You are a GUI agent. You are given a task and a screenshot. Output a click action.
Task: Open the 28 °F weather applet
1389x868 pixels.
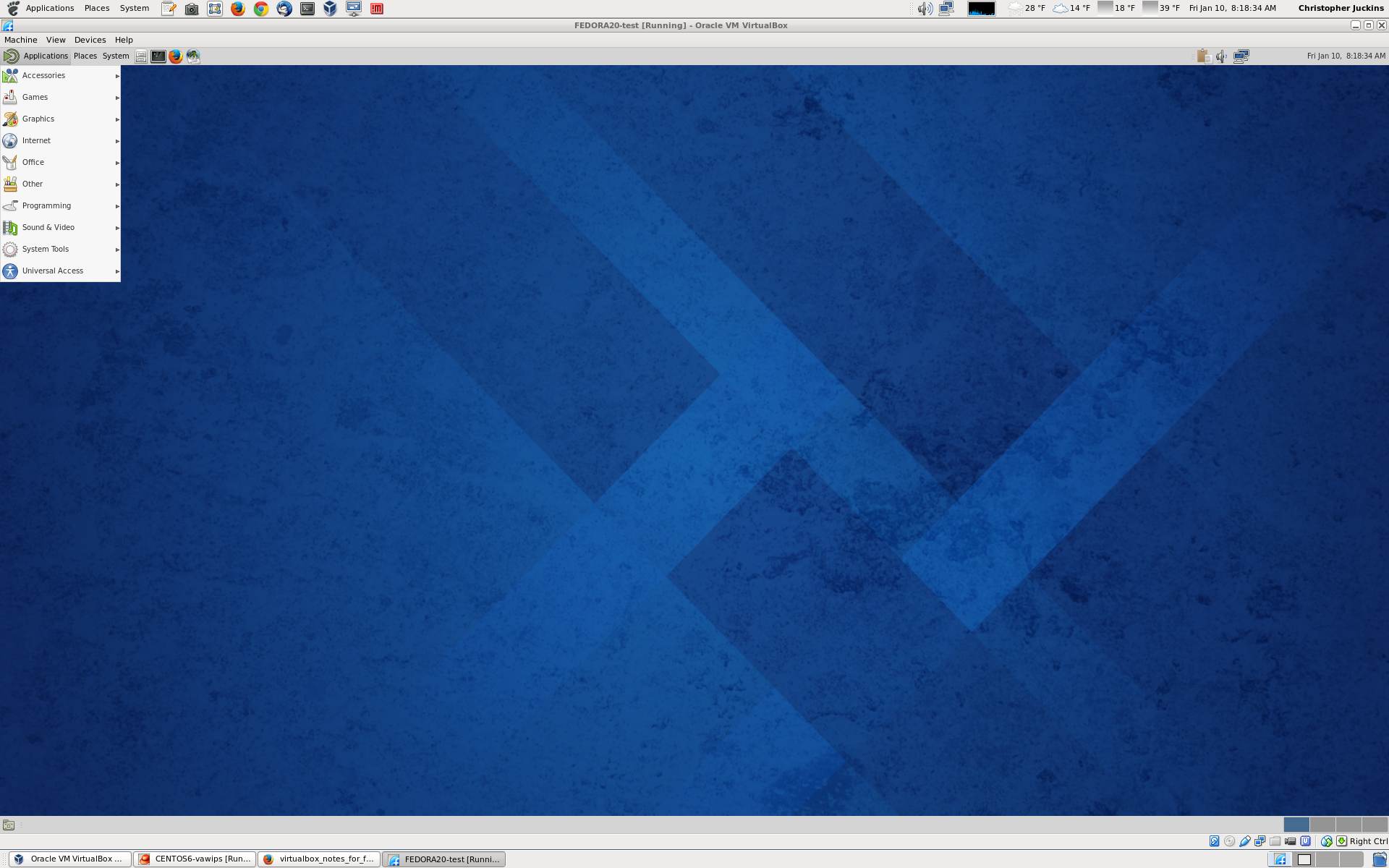point(1027,9)
